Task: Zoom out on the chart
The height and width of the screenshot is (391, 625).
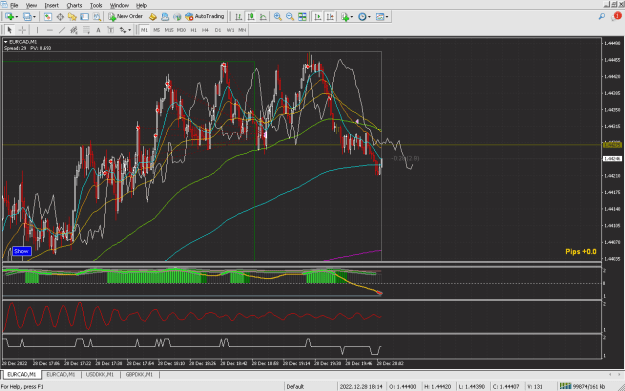Action: click(x=290, y=17)
